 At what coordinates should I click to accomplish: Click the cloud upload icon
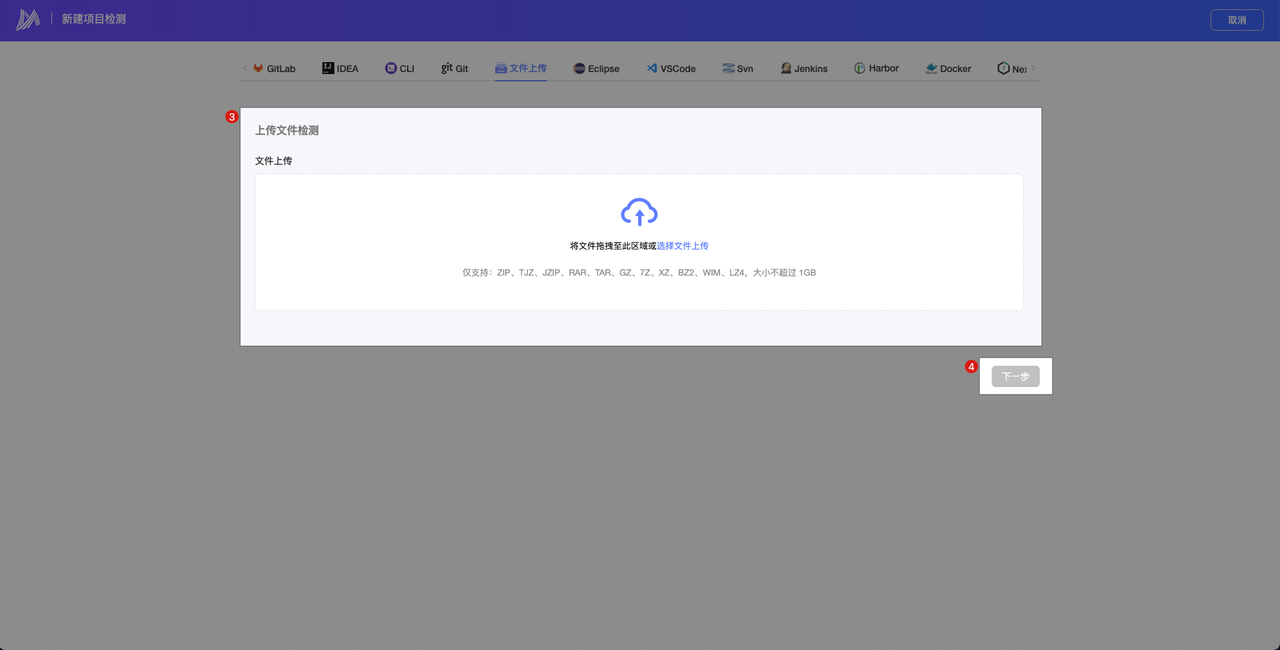[x=639, y=212]
